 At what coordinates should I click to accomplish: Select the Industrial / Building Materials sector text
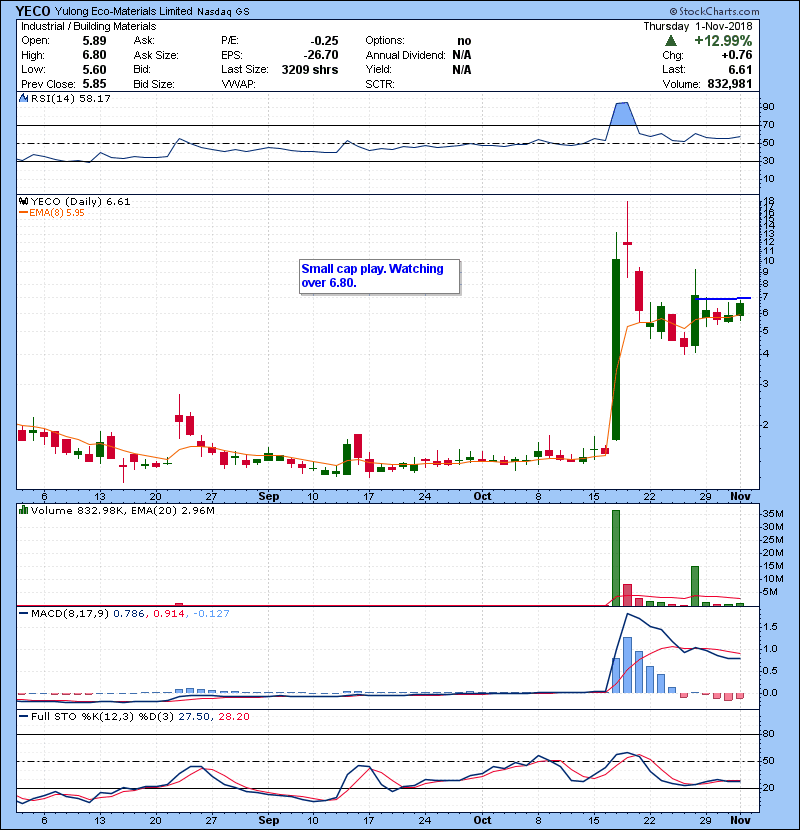pos(88,26)
